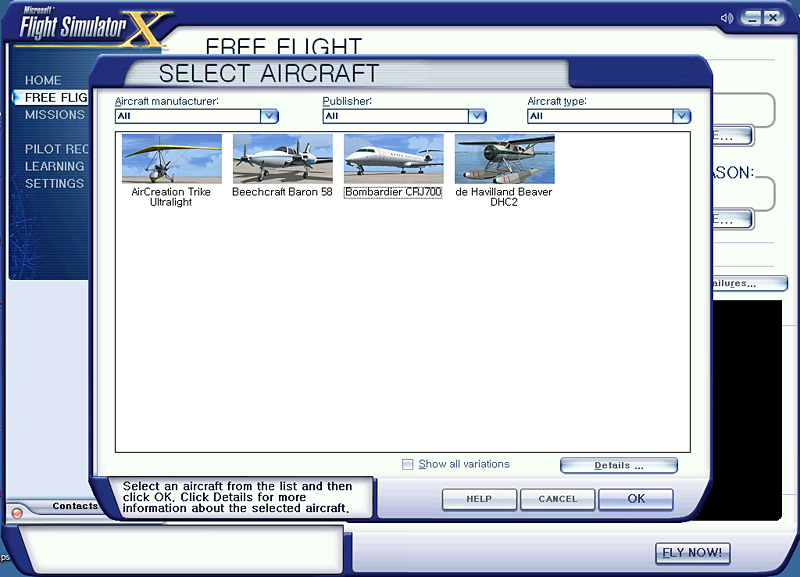Open FREE FLIGHT in the sidebar

[x=51, y=97]
